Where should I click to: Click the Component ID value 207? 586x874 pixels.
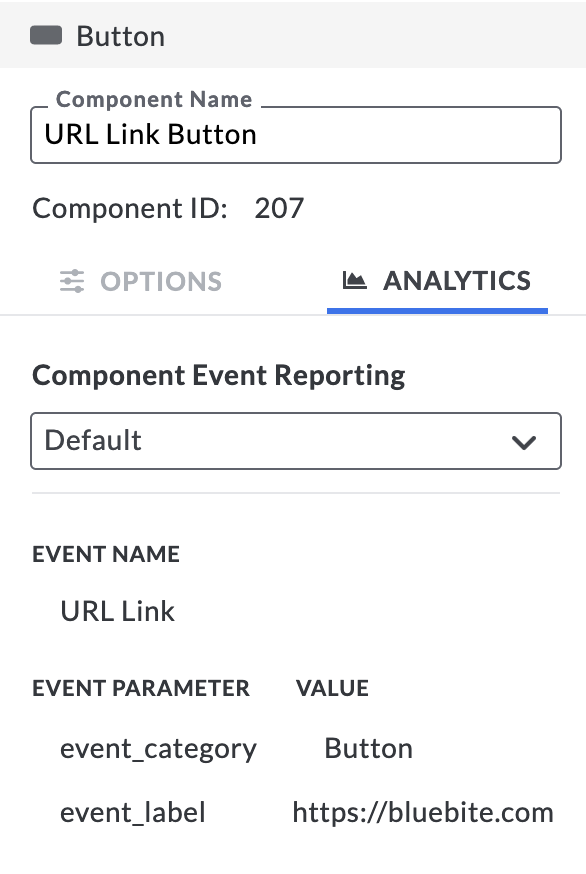(x=279, y=208)
